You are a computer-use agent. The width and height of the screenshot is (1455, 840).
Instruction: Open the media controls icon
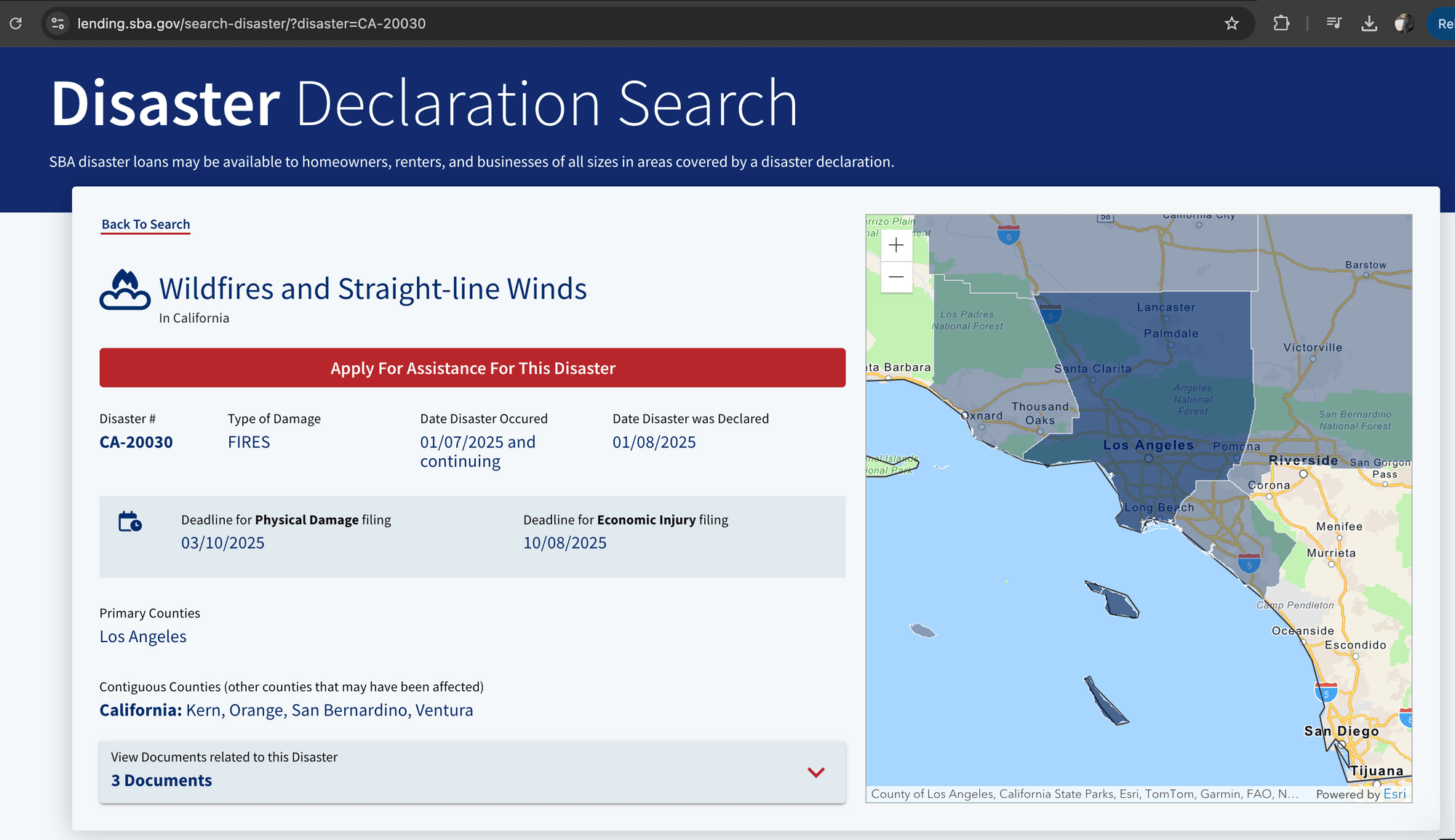[1334, 23]
